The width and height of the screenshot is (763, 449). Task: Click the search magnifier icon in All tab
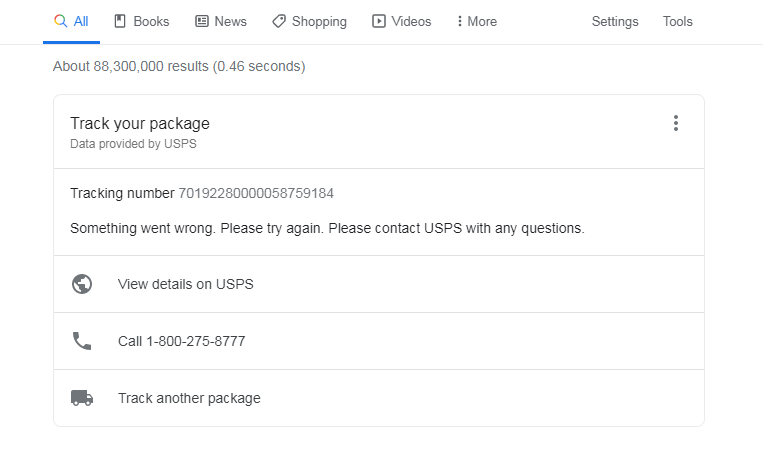point(60,21)
